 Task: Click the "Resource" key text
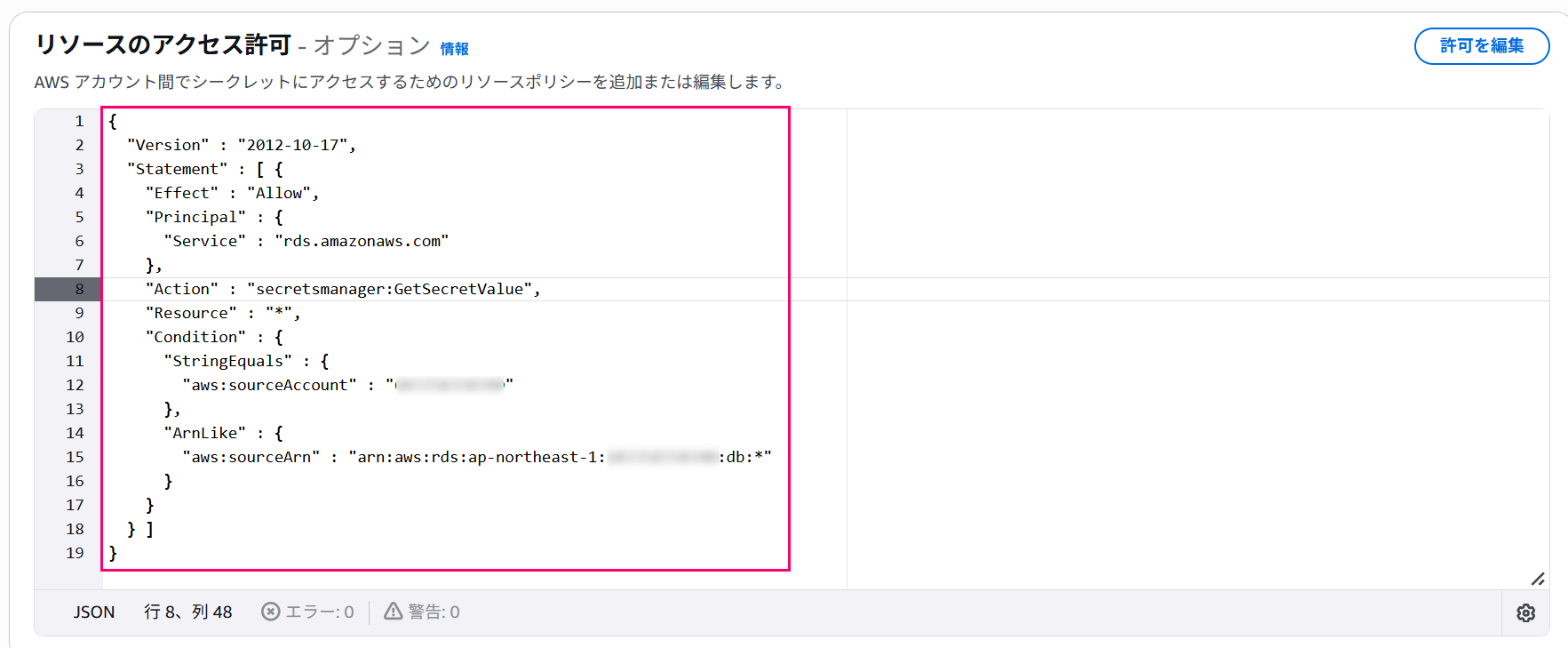pos(191,313)
